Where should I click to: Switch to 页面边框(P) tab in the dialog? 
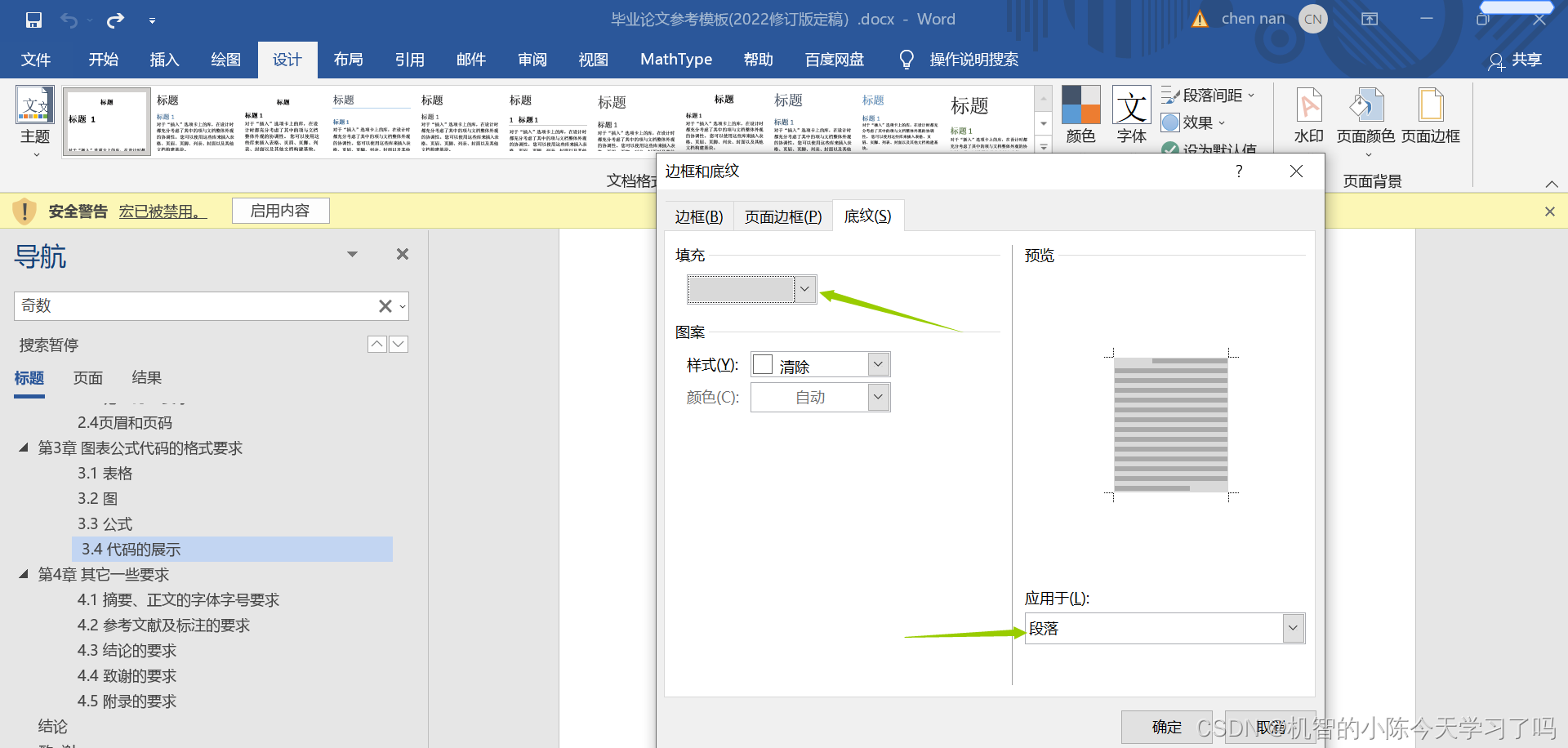point(783,216)
